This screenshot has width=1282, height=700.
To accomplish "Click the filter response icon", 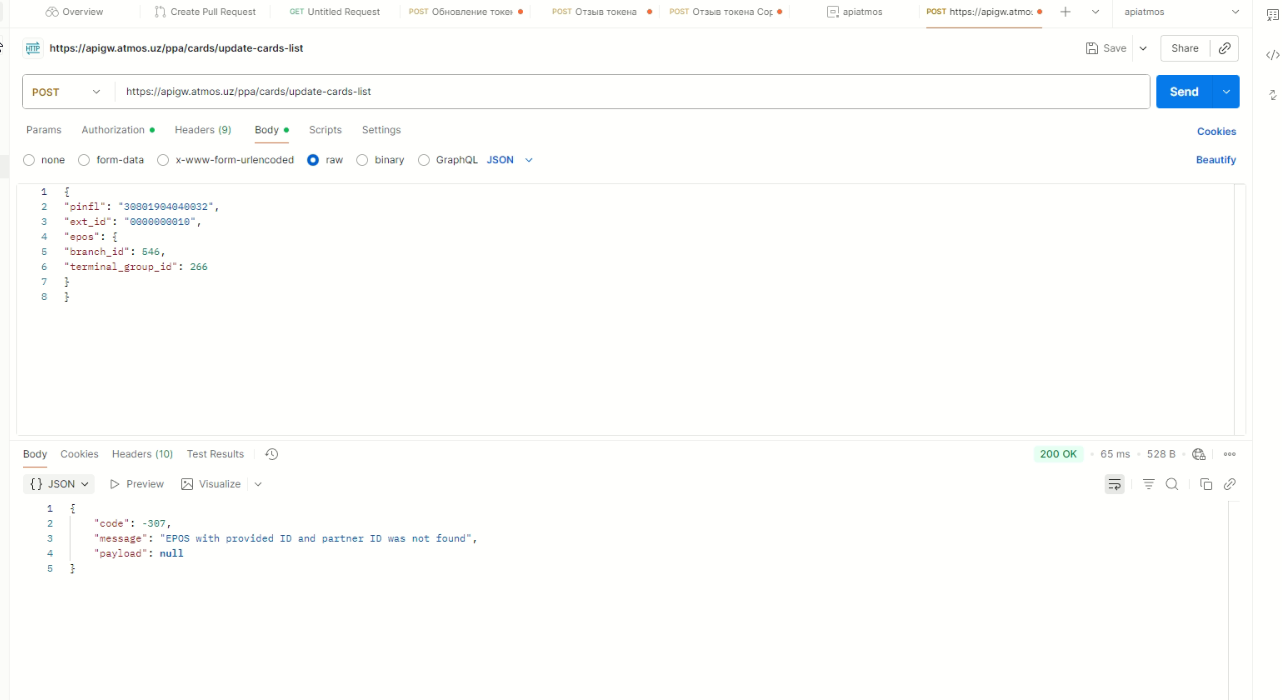I will 1148,484.
